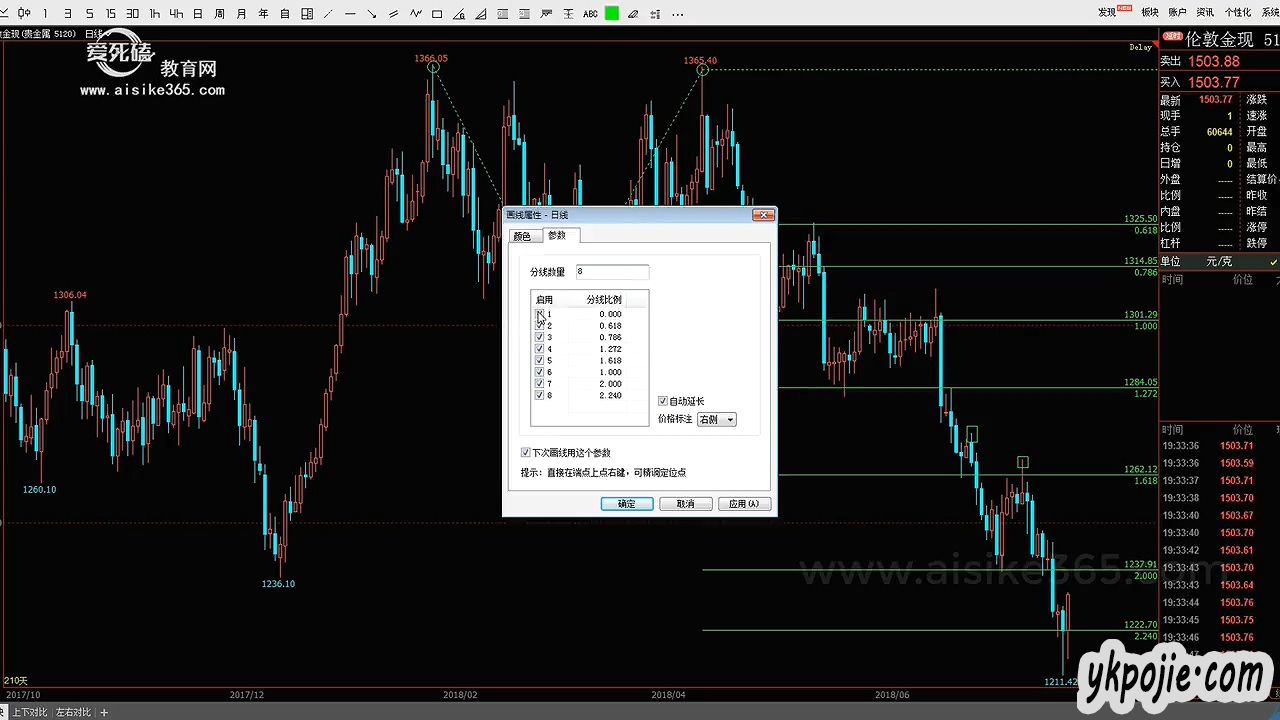Select the rectangle drawing tool
This screenshot has width=1280, height=720.
pyautogui.click(x=437, y=13)
